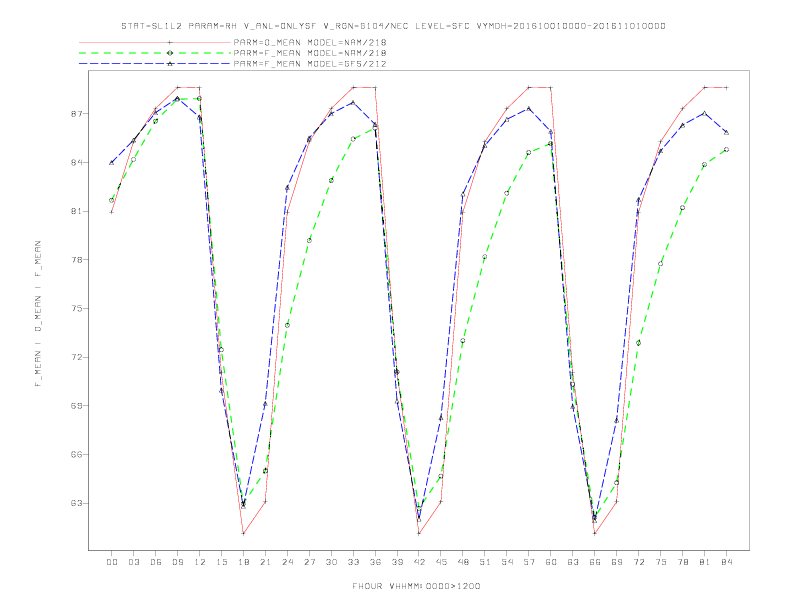Image resolution: width=792 pixels, height=612 pixels.
Task: Click x-axis forecast hour label 18
Action: click(x=243, y=562)
